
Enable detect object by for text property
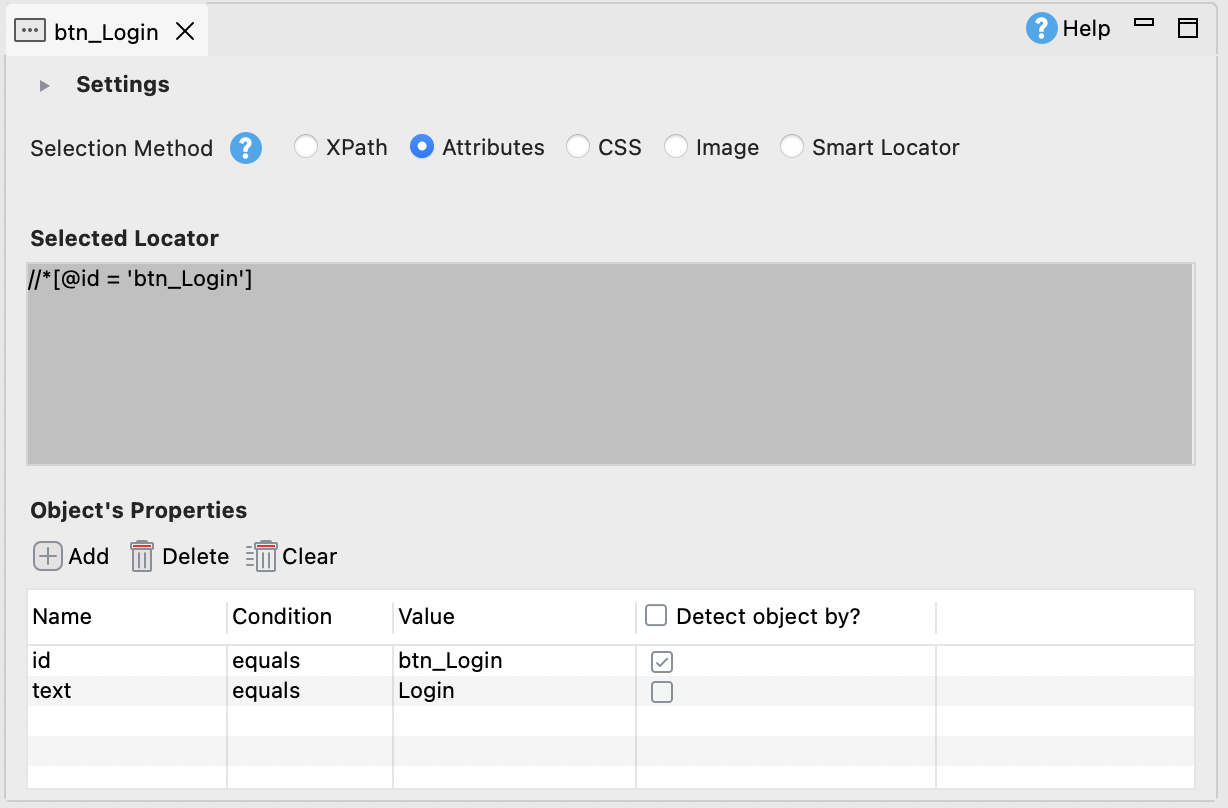(x=662, y=691)
